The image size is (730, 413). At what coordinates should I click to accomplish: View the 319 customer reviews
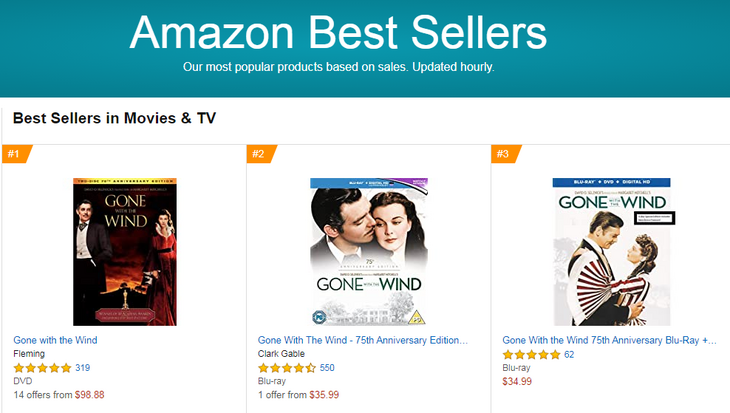pos(83,368)
